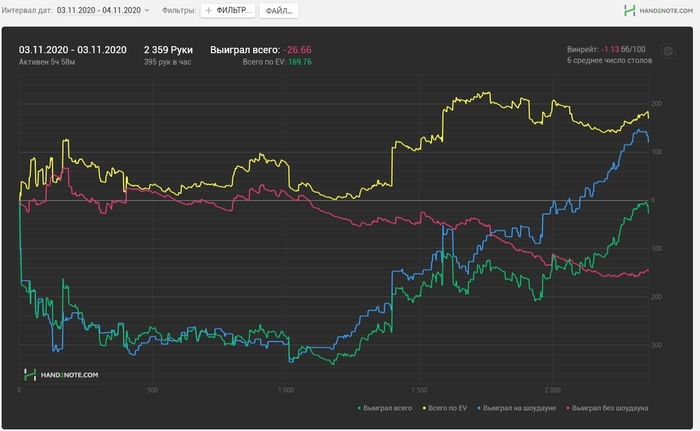Open the chart settings gear icon
The image size is (700, 431).
tap(668, 51)
